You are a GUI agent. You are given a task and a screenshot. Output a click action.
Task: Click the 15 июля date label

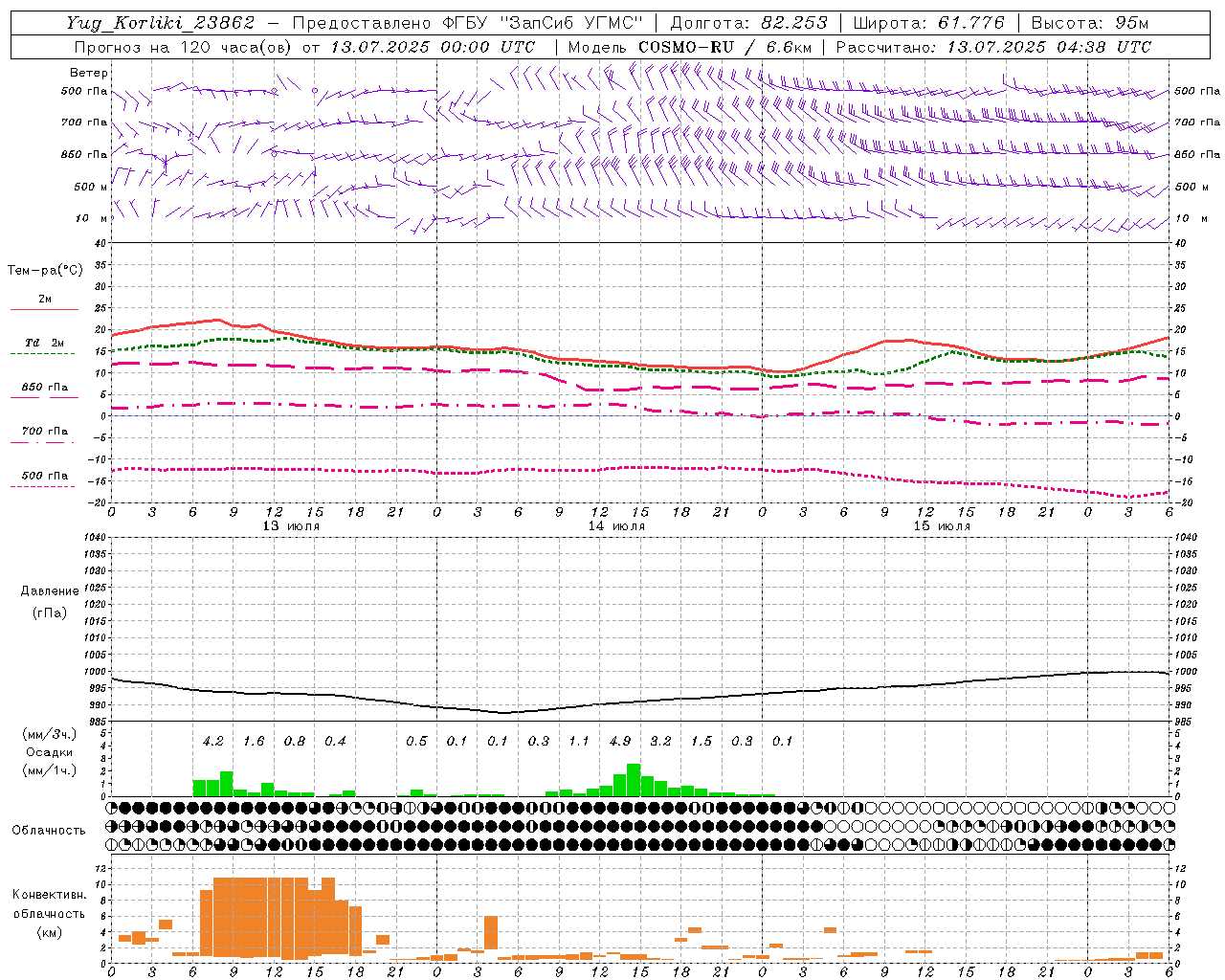click(x=942, y=526)
